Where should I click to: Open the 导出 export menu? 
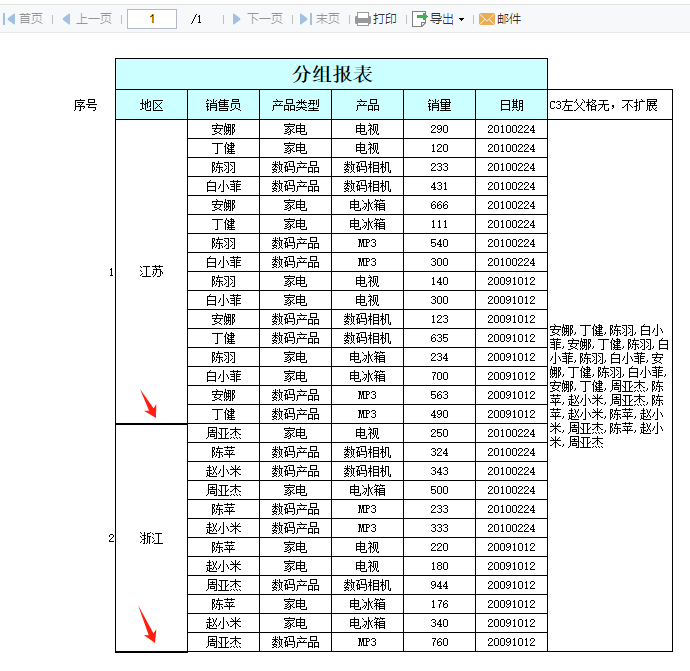pyautogui.click(x=441, y=19)
